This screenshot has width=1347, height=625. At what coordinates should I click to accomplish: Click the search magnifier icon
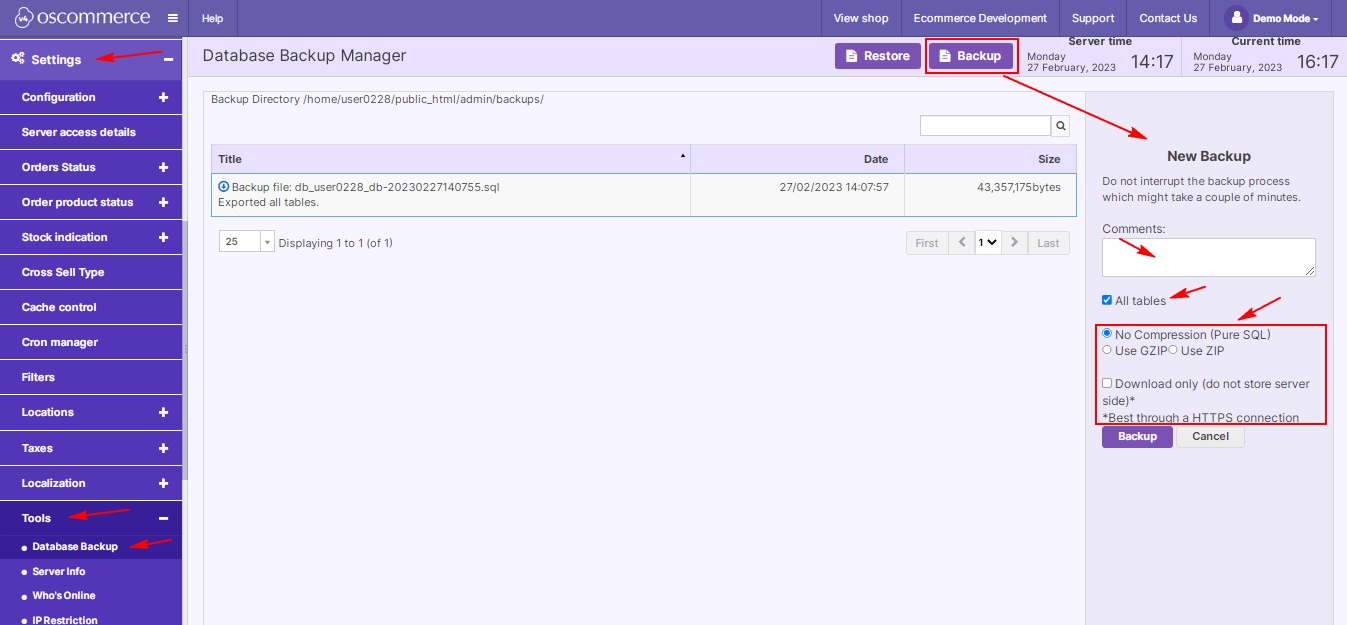click(1061, 125)
